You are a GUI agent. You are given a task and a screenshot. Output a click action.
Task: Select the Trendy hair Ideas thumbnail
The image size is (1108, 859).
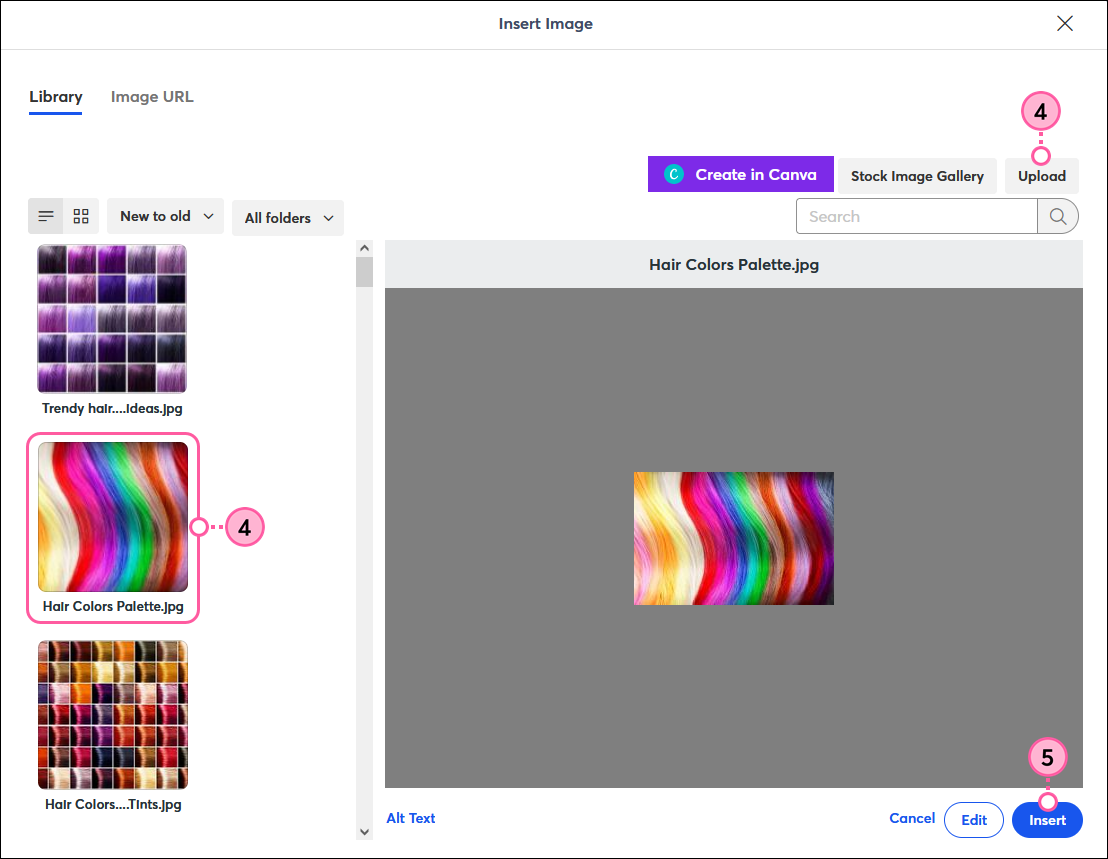click(x=112, y=319)
